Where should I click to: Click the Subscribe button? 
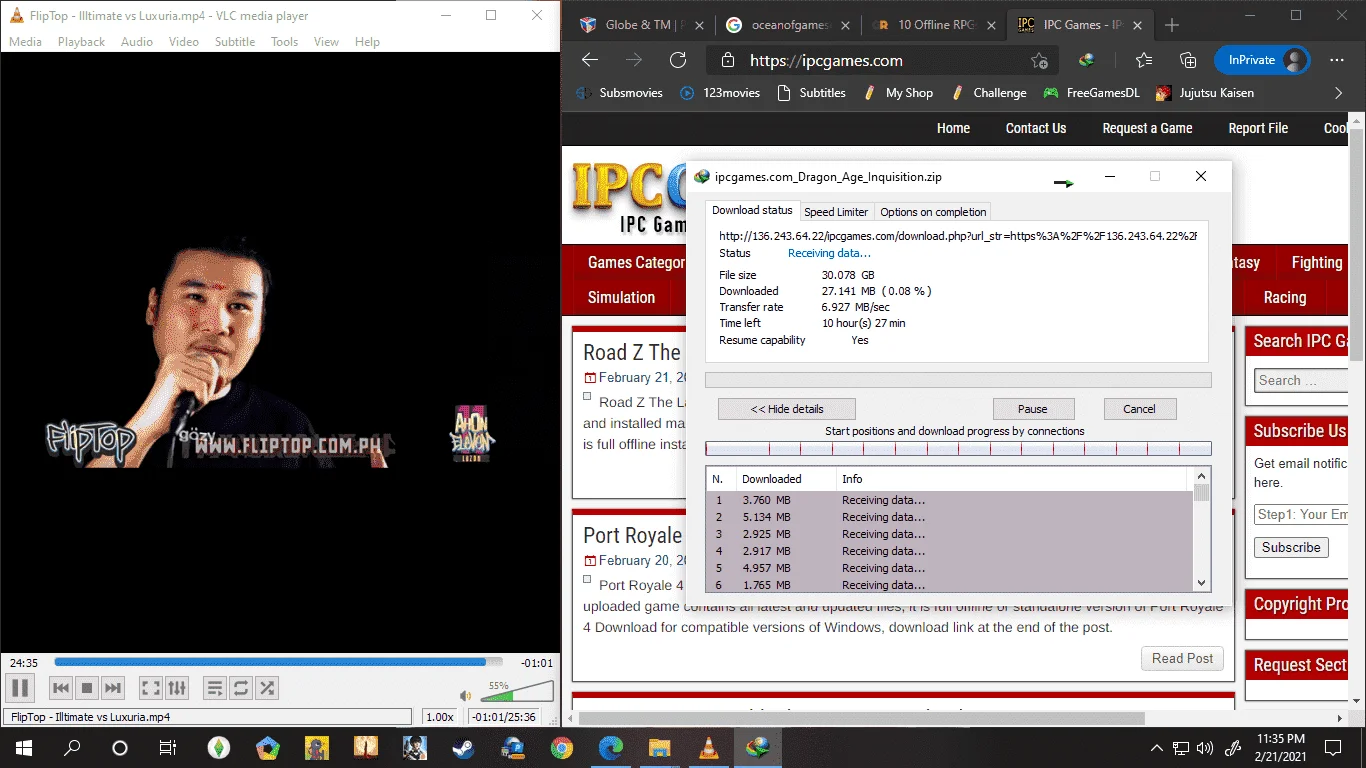[x=1291, y=547]
